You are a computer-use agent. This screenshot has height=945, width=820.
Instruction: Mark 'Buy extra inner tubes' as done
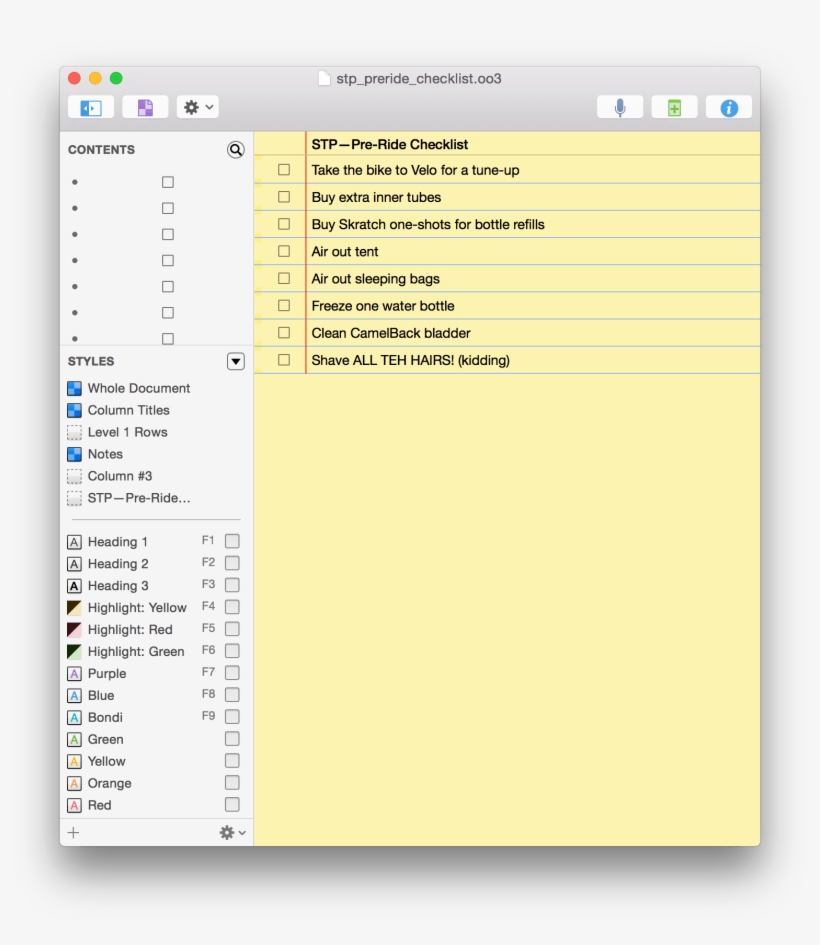pyautogui.click(x=283, y=197)
